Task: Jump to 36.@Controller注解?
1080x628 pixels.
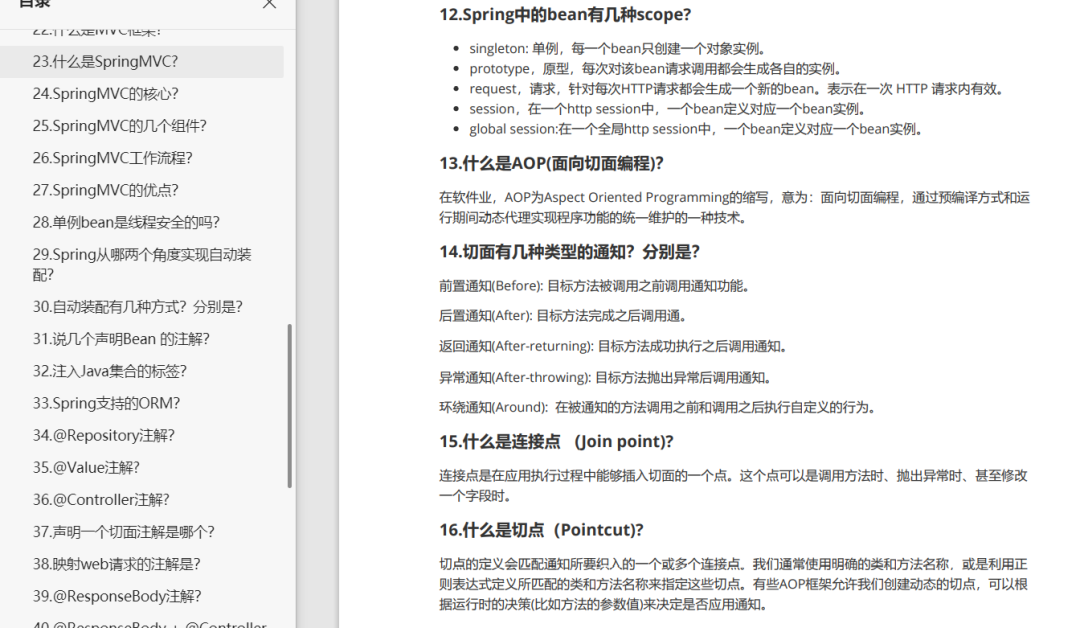Action: pyautogui.click(x=101, y=499)
